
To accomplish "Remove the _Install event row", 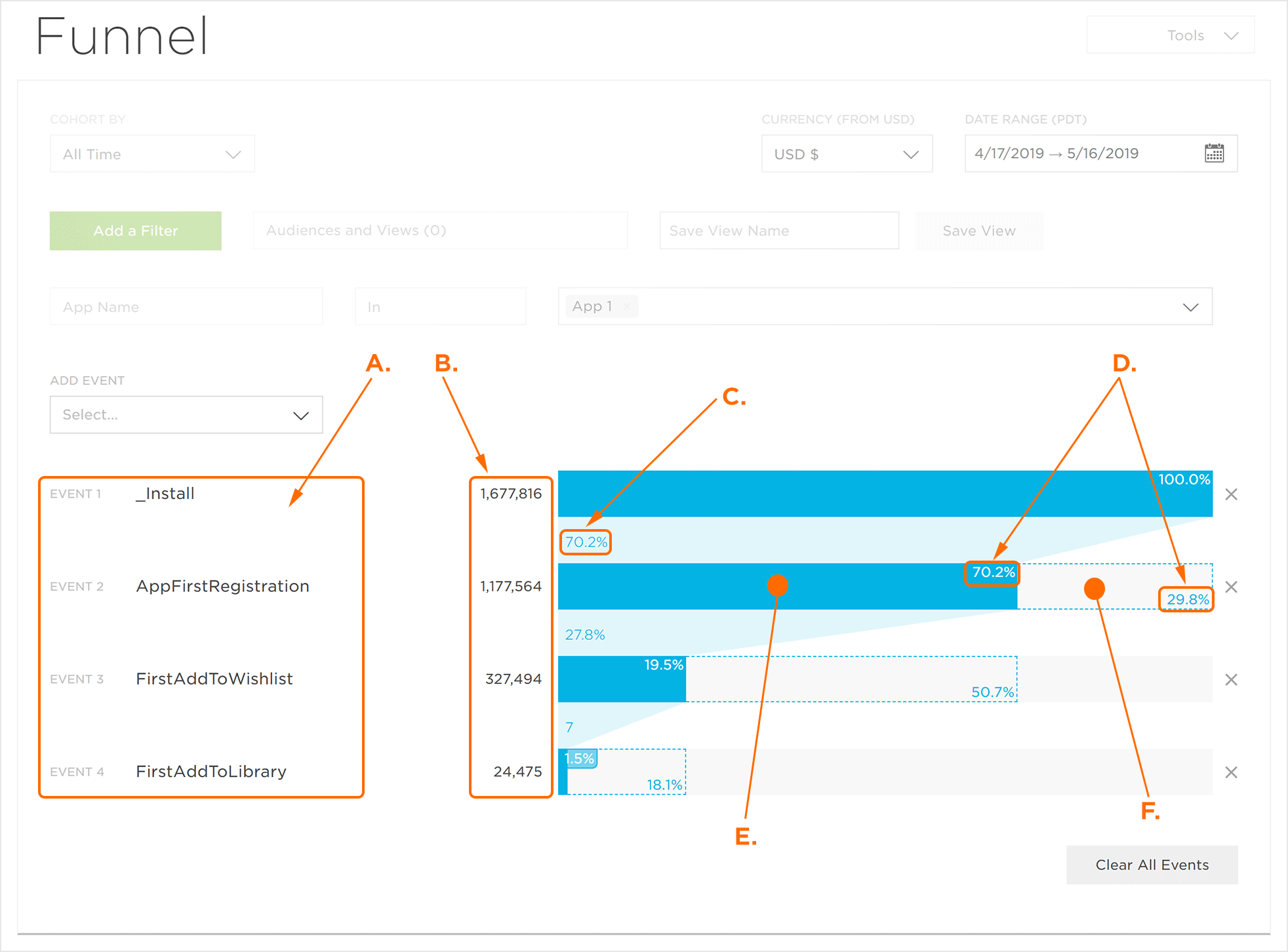I will 1231,494.
